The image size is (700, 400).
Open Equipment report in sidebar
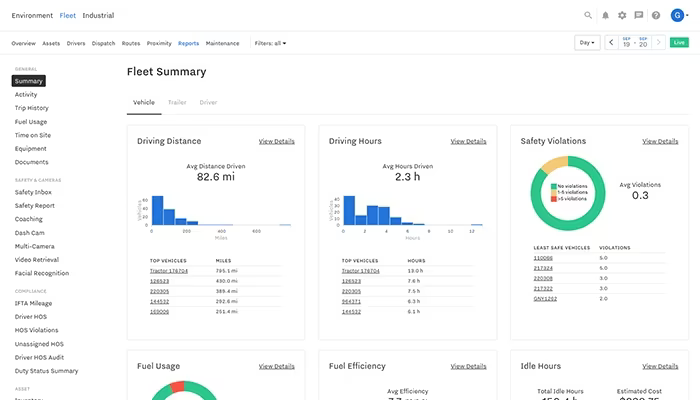click(x=30, y=148)
